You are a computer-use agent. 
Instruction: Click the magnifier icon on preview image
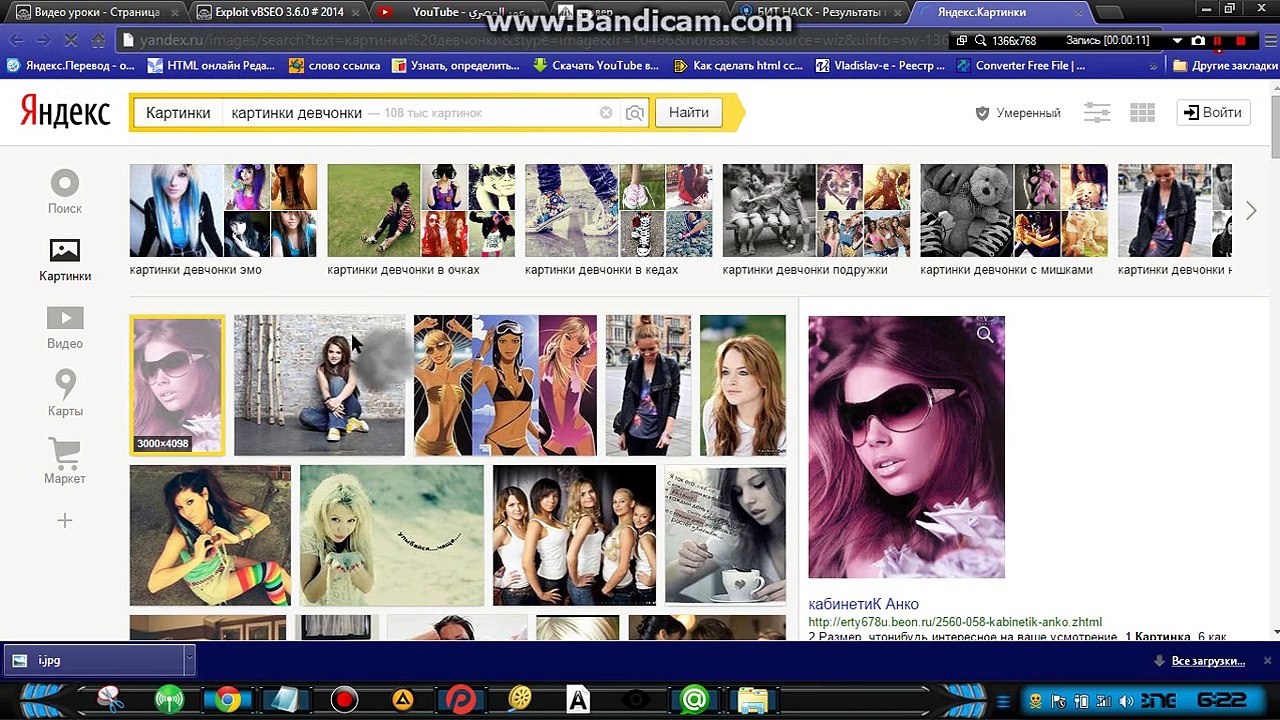pyautogui.click(x=985, y=335)
